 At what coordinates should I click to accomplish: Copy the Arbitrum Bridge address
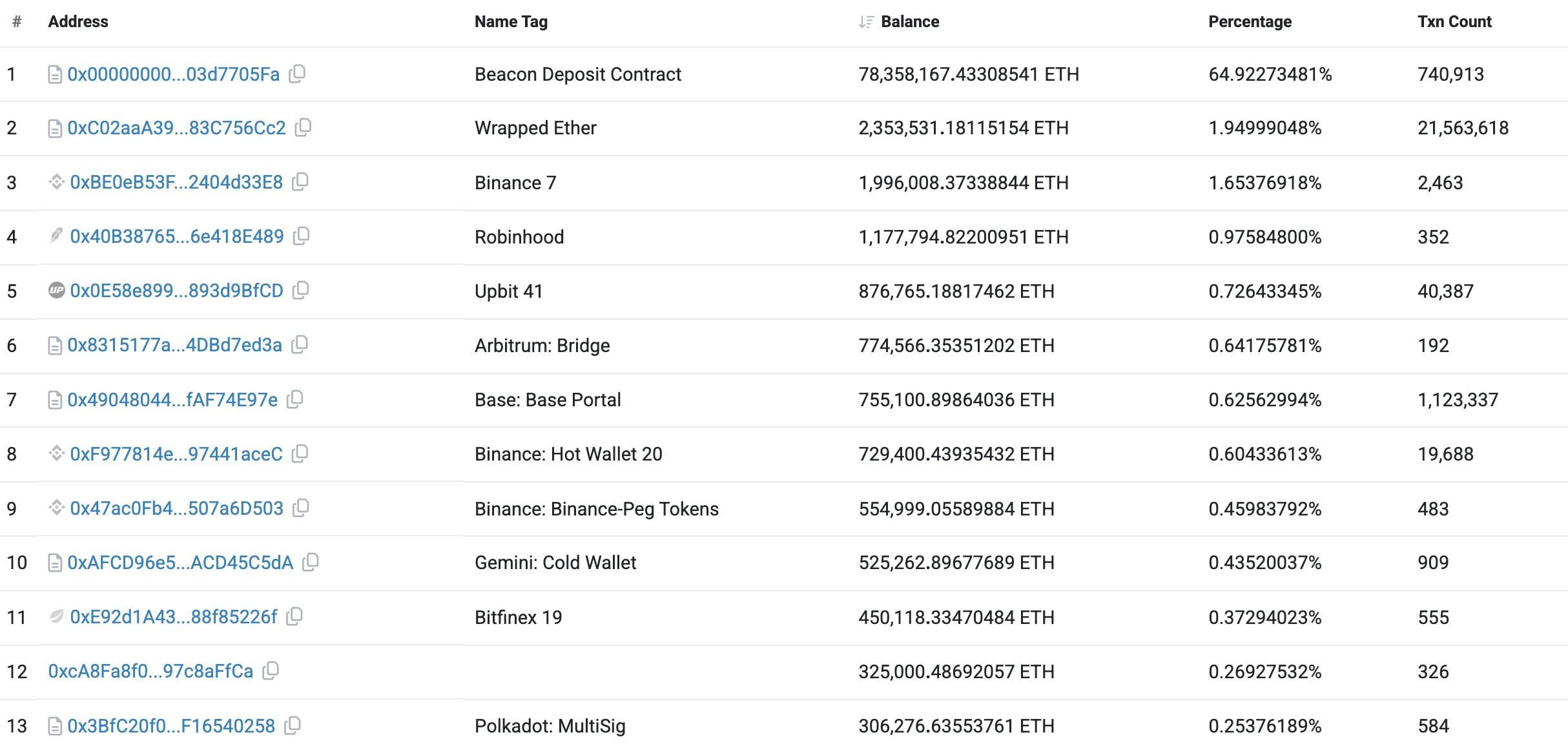point(299,344)
